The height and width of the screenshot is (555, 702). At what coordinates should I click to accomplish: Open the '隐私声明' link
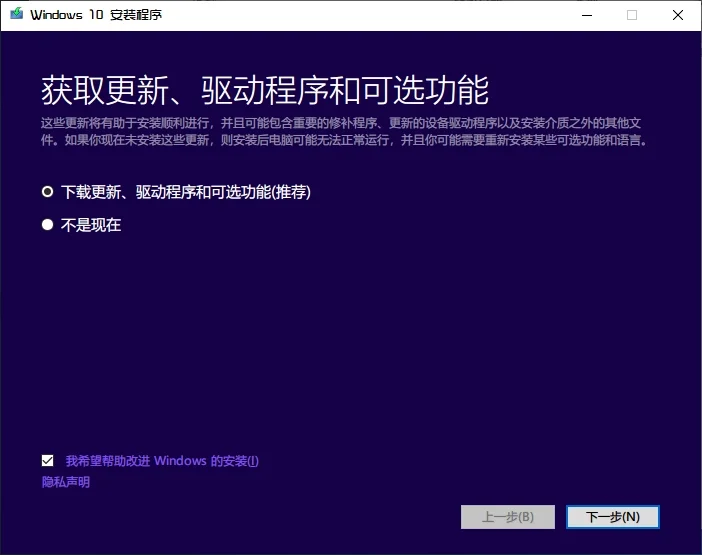tap(66, 482)
